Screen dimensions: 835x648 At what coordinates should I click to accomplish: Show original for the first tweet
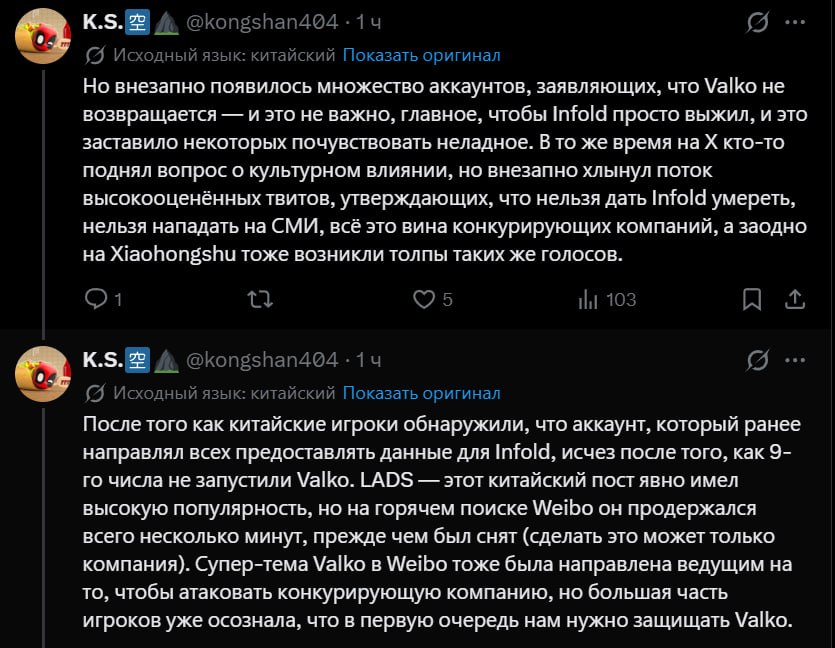pos(421,55)
